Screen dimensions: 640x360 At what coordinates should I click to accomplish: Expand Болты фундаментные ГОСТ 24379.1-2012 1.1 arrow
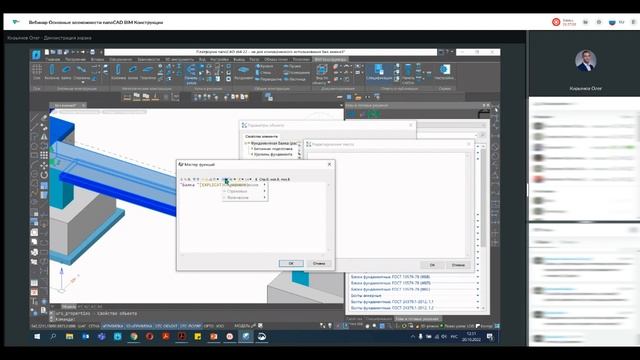(x=478, y=302)
